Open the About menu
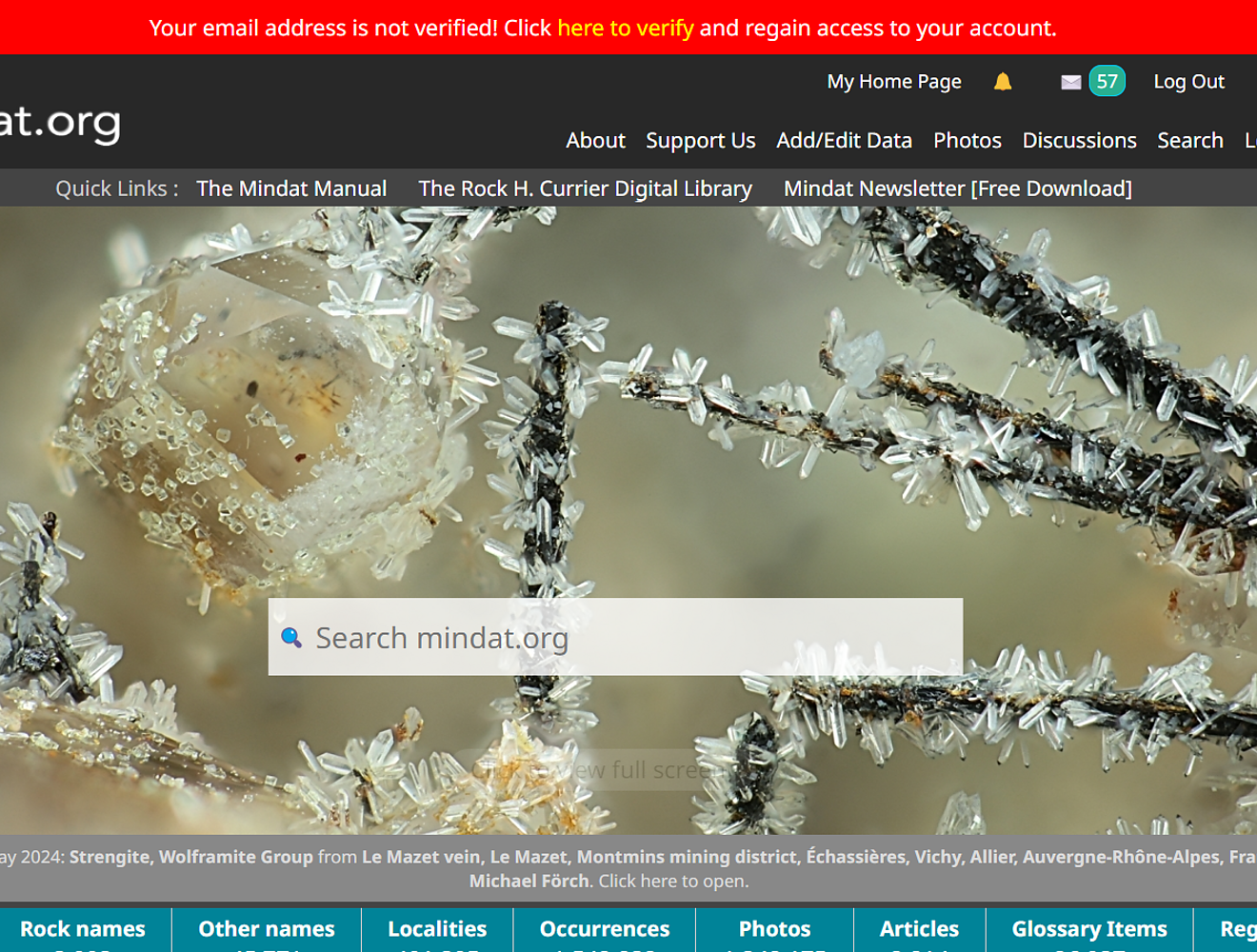The width and height of the screenshot is (1257, 952). (595, 141)
